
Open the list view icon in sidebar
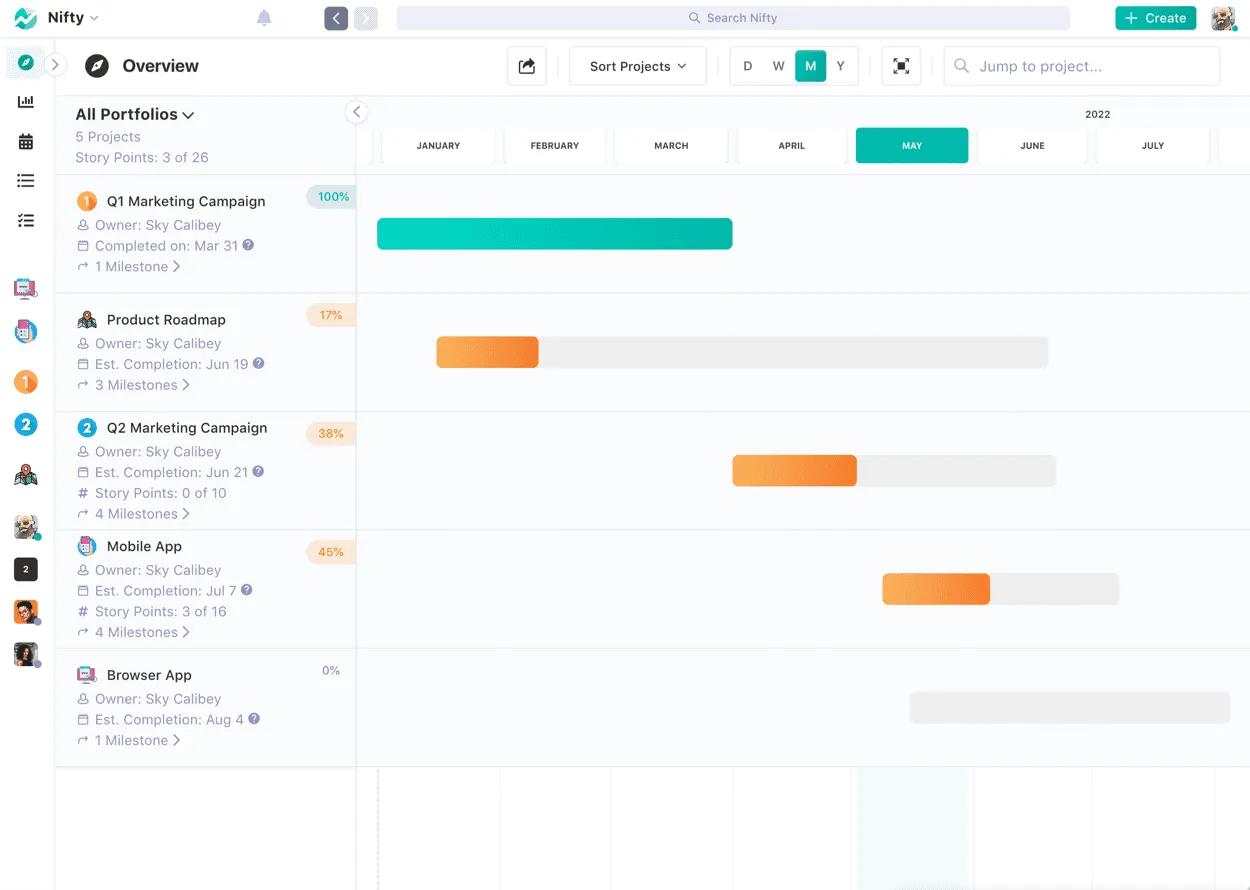(25, 180)
